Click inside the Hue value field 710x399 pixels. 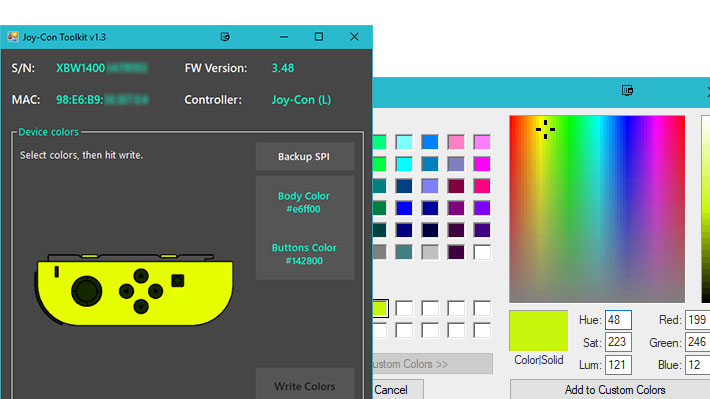coord(618,320)
